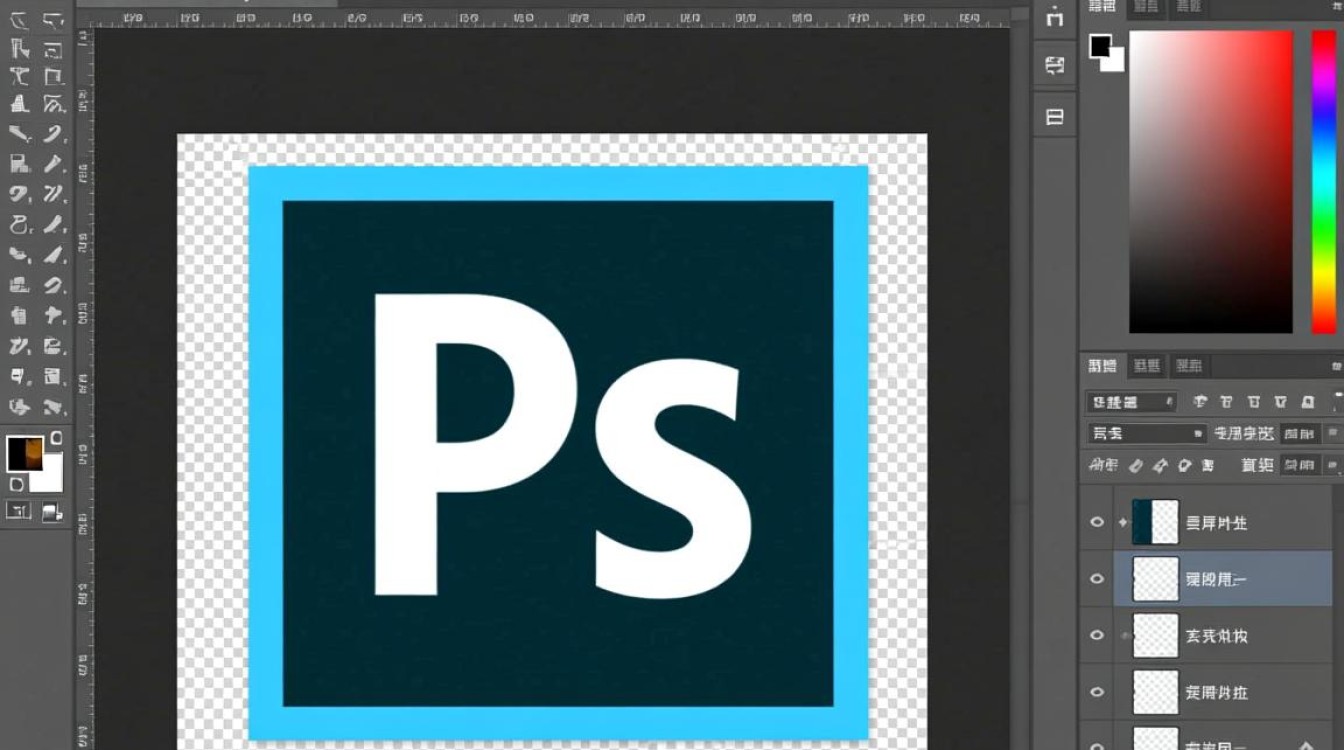The image size is (1344, 750).
Task: Open the layer filter type dropdown
Action: pyautogui.click(x=1131, y=402)
